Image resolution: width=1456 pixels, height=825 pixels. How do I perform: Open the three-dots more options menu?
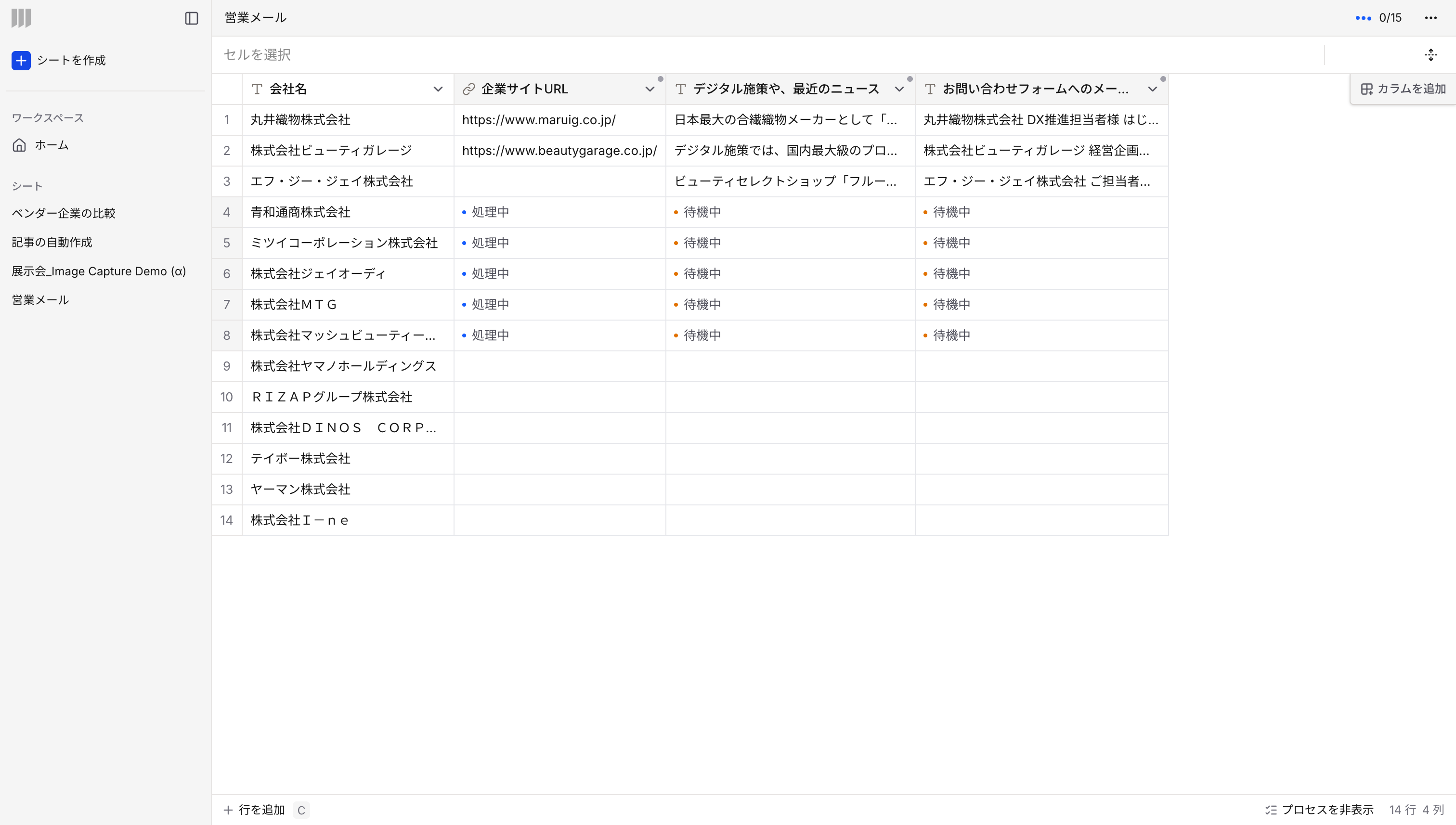coord(1430,18)
